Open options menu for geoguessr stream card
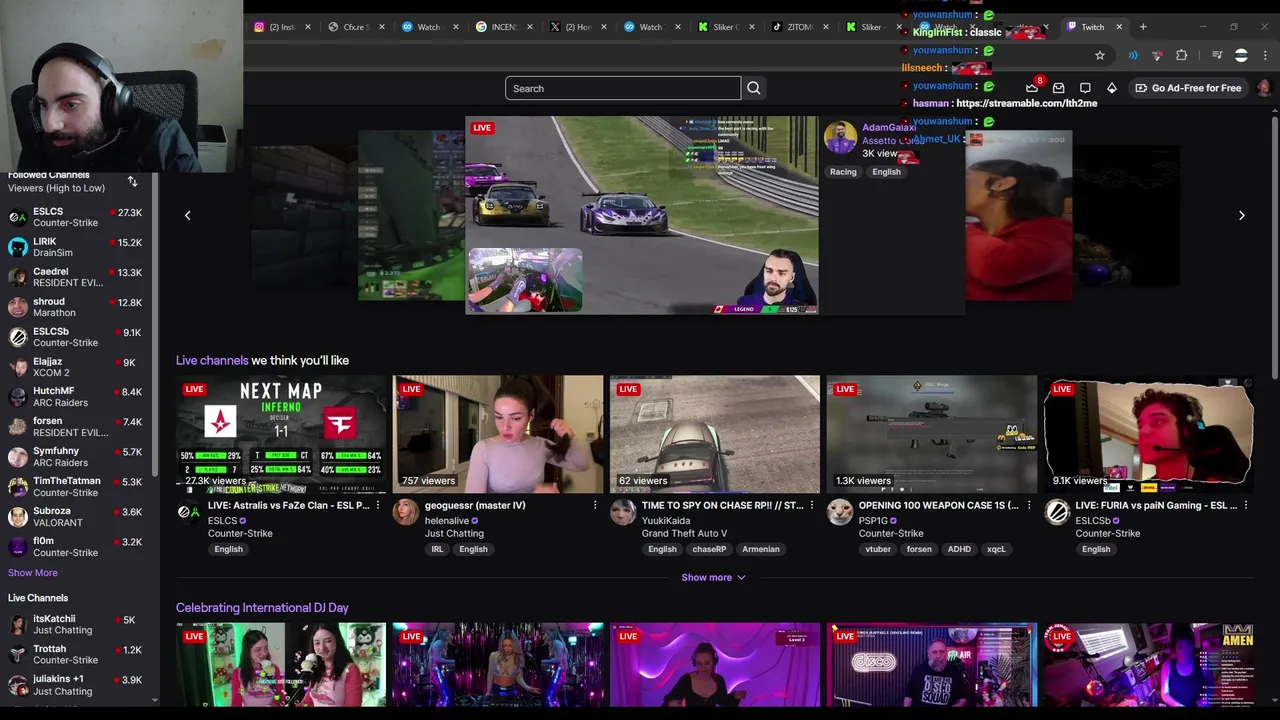The image size is (1280, 720). coord(594,505)
